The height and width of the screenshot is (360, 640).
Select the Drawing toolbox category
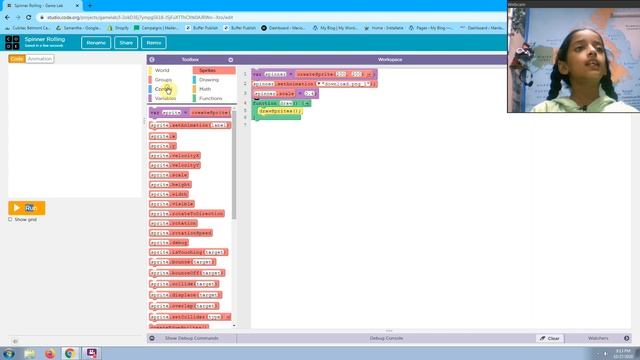209,80
